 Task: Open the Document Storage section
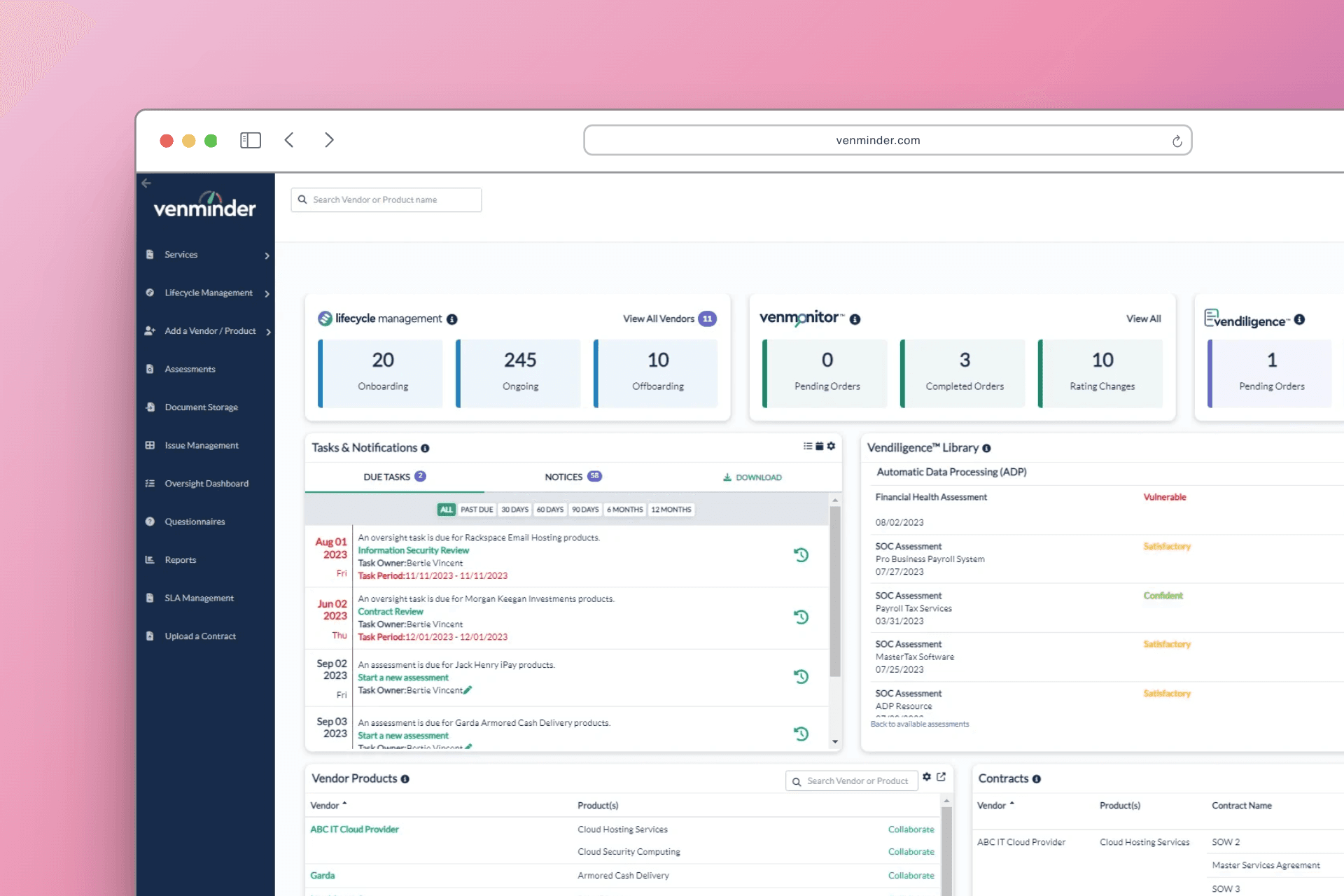(202, 407)
